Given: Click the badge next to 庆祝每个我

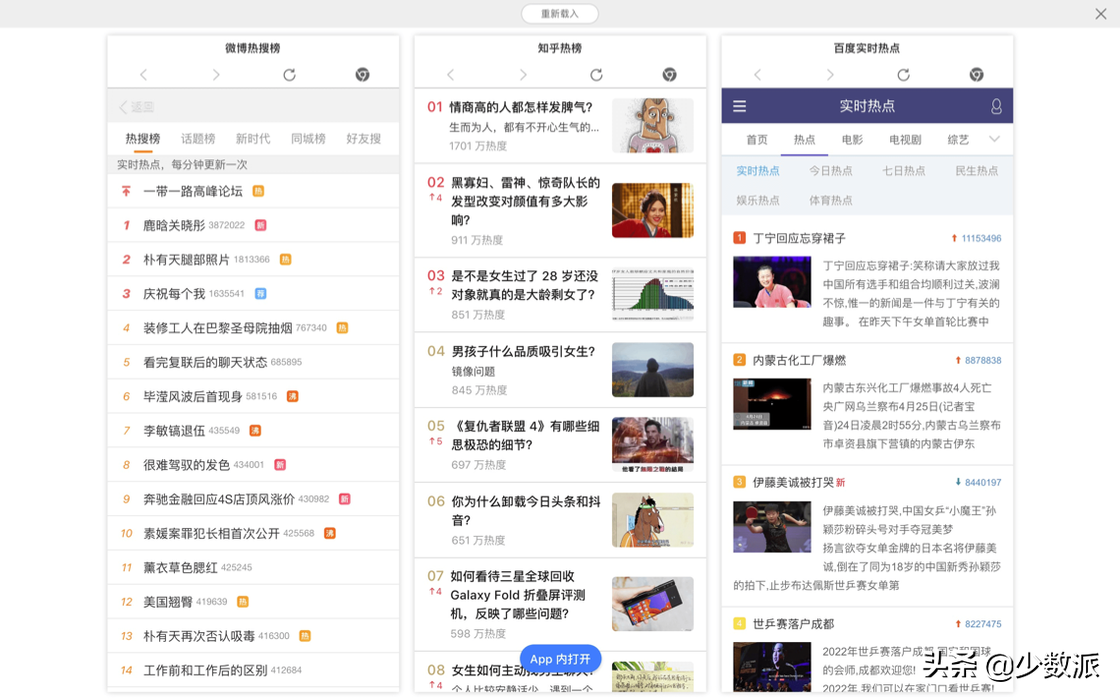Looking at the screenshot, I should point(261,294).
